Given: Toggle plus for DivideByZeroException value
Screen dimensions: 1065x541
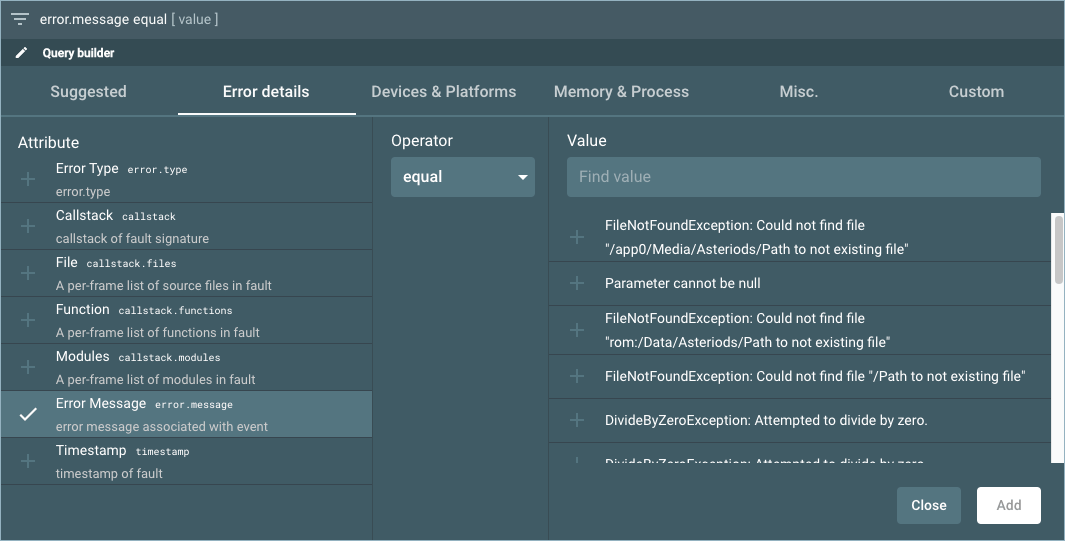Looking at the screenshot, I should coord(577,421).
